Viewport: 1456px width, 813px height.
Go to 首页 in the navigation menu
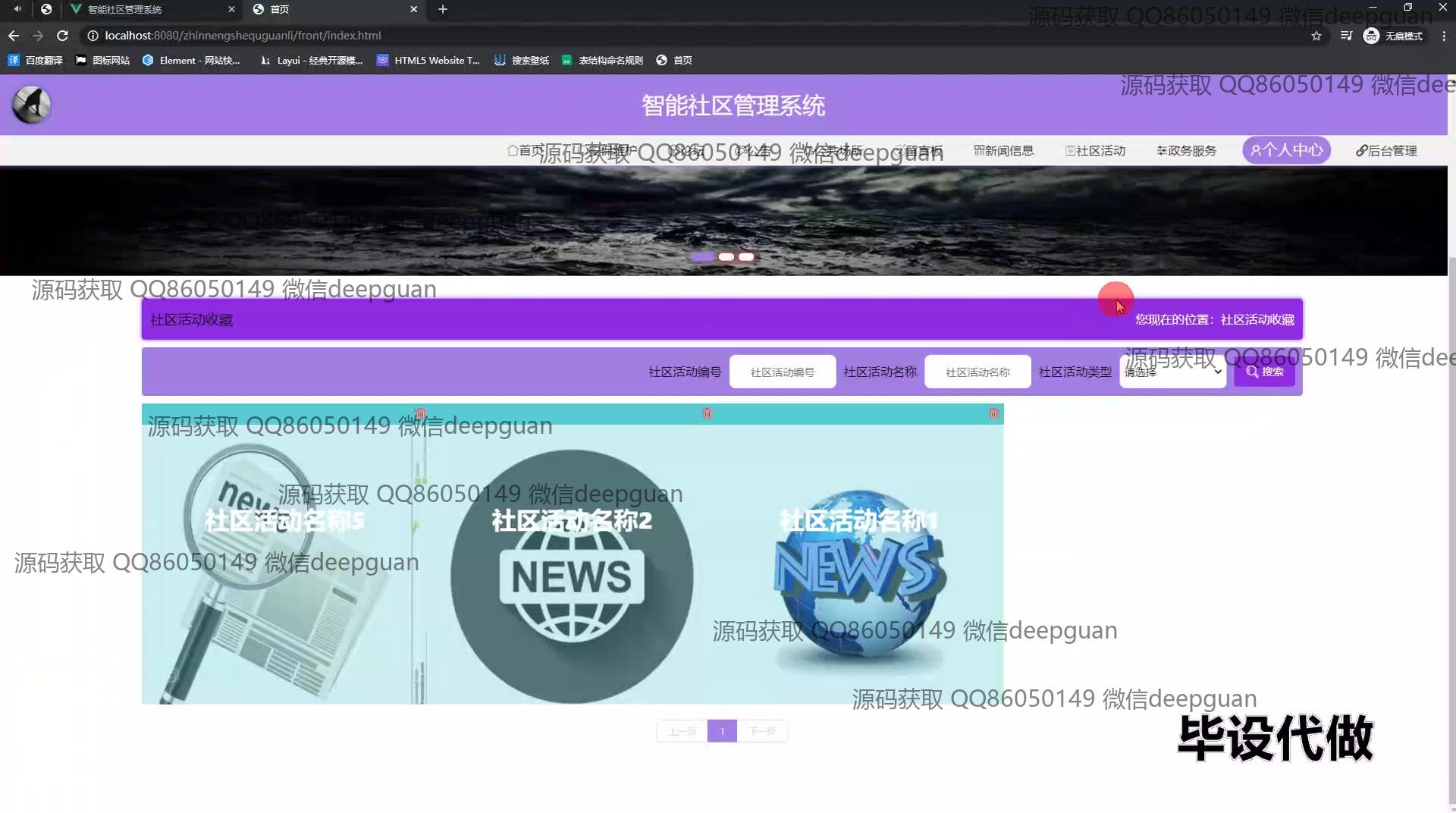526,150
